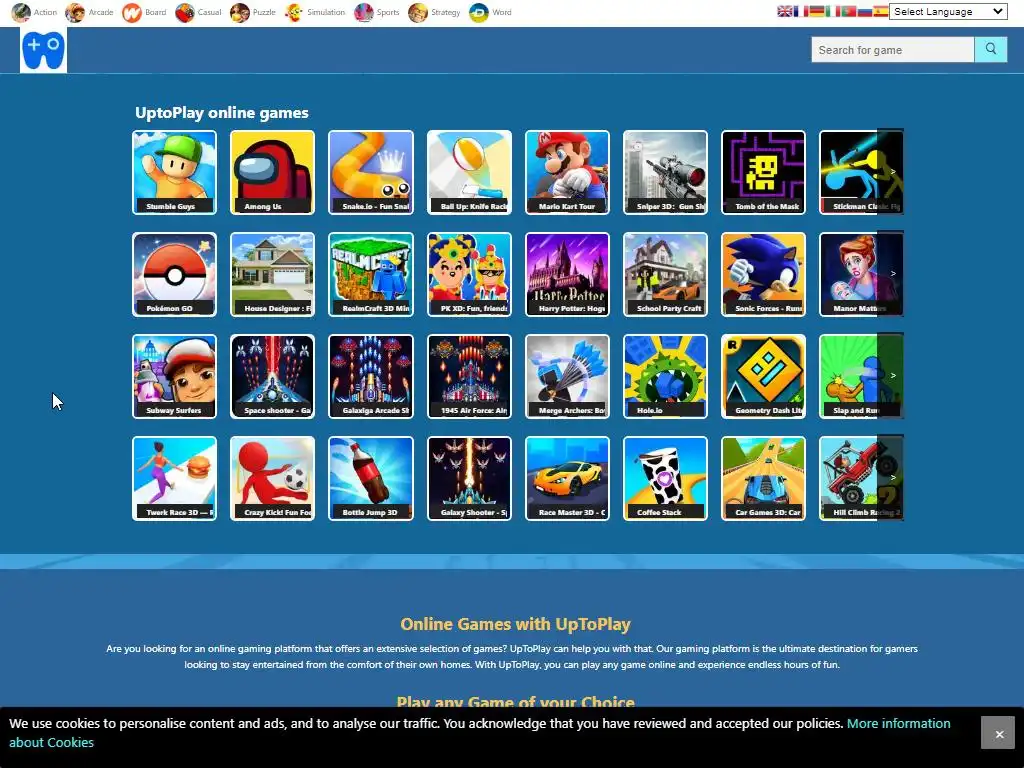Open the Coffee Stack game tile

point(665,478)
